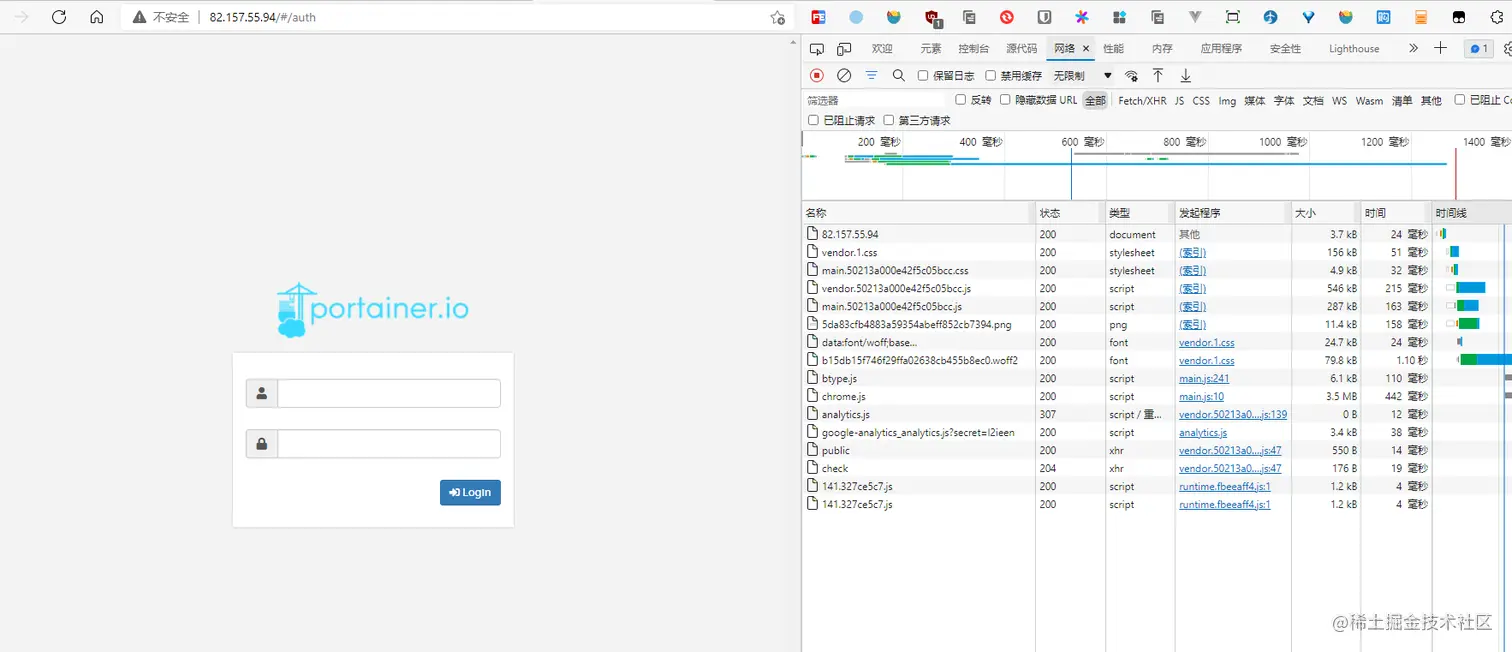This screenshot has height=652, width=1512.
Task: Select the 全部 all-types filter
Action: [1096, 100]
